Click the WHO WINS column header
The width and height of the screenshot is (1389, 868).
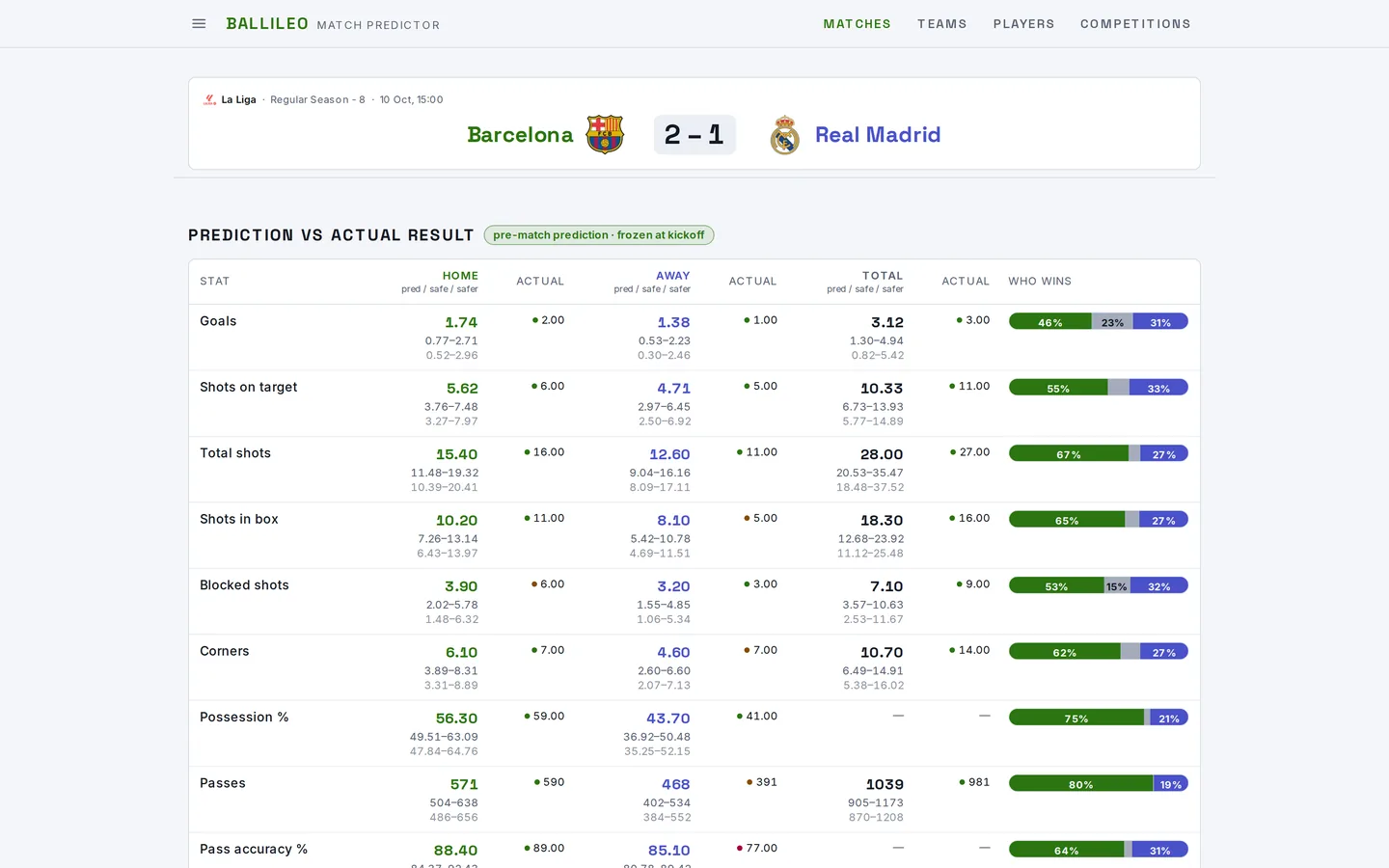click(1040, 282)
